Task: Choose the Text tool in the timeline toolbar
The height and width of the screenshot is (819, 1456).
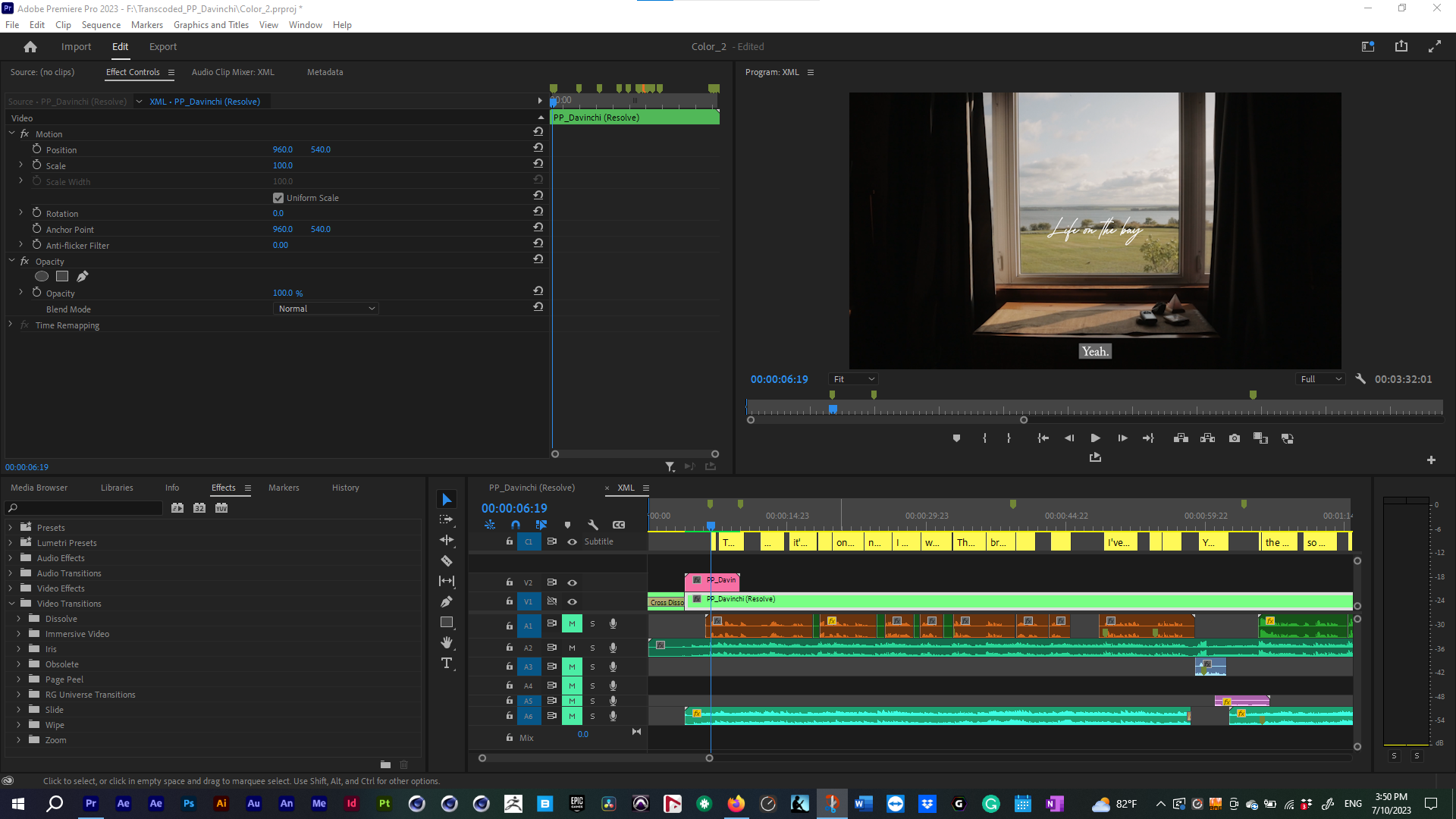Action: 446,663
